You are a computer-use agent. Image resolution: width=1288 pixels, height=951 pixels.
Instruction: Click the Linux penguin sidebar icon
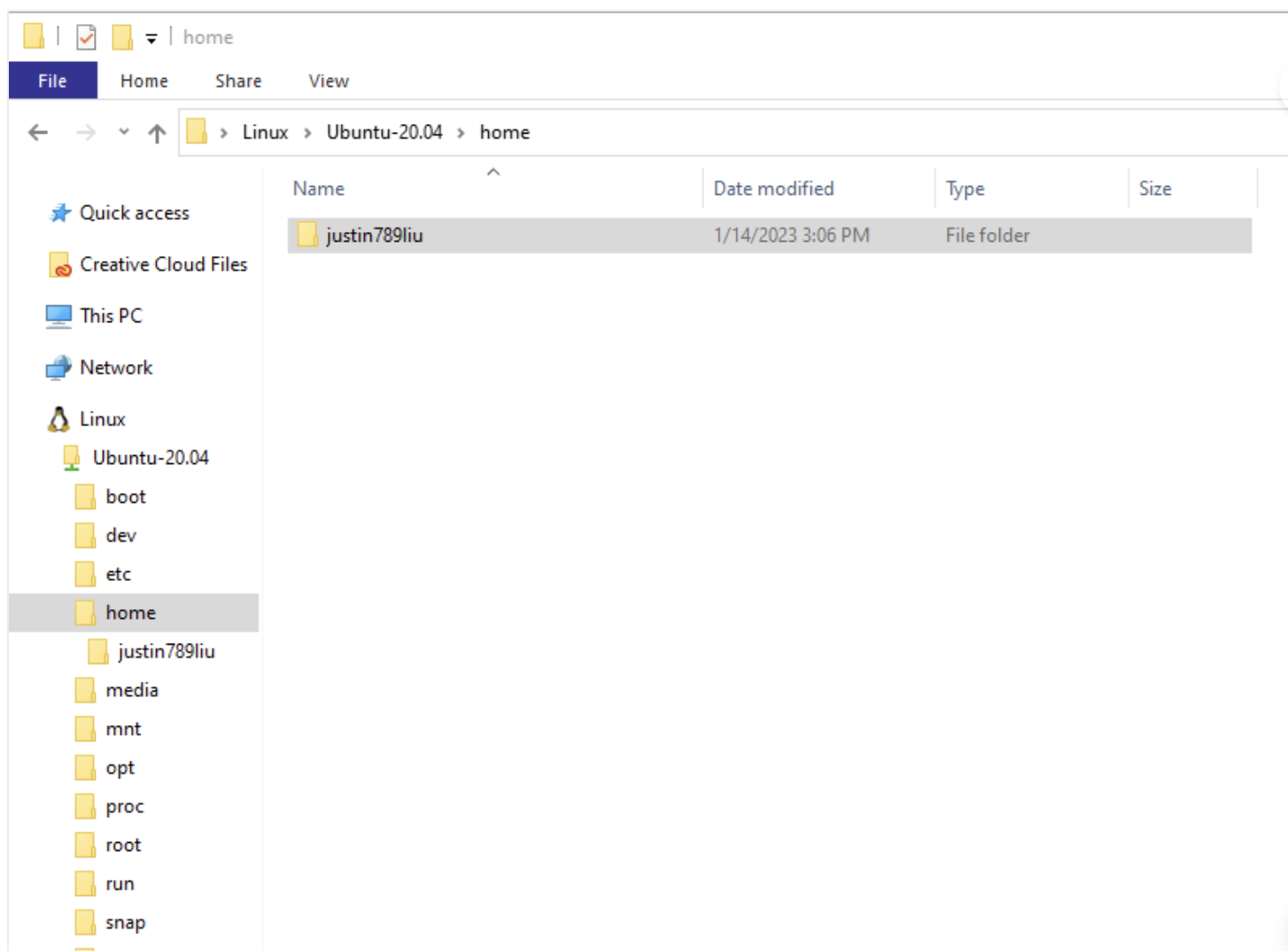(x=58, y=418)
